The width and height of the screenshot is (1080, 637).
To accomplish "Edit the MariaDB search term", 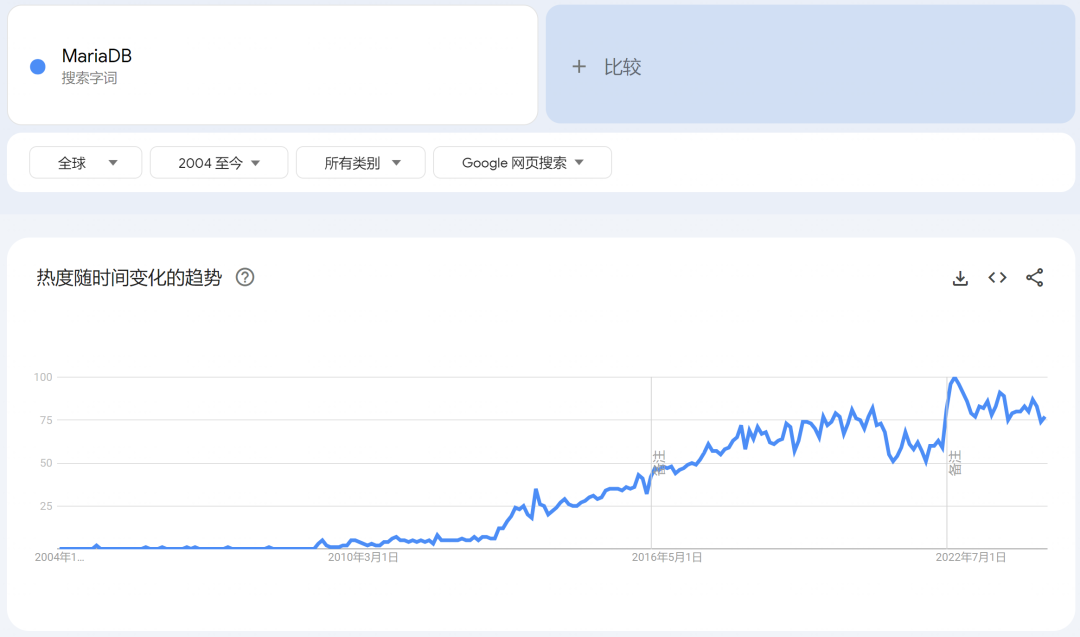I will coord(96,56).
